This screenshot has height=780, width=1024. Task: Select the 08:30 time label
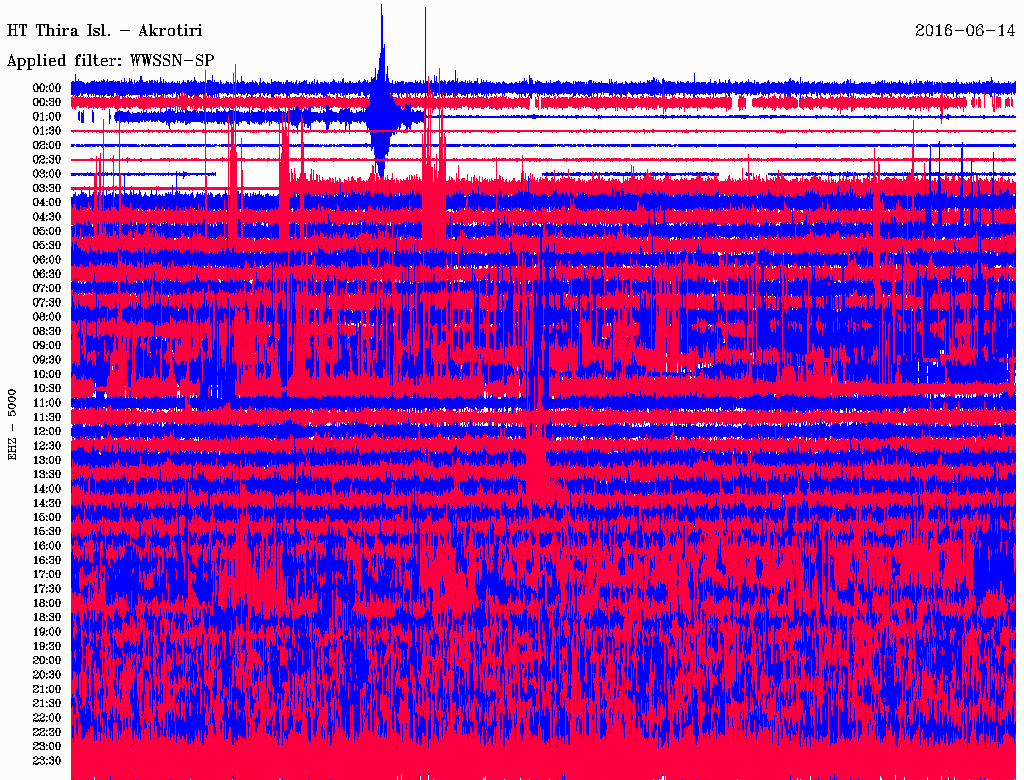pos(47,331)
